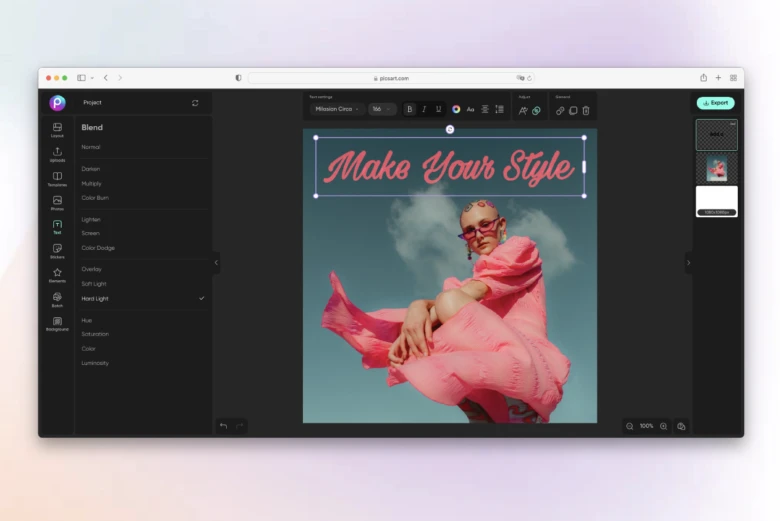Screen dimensions: 780x521
Task: Duplicate the selected text layer
Action: pos(573,111)
